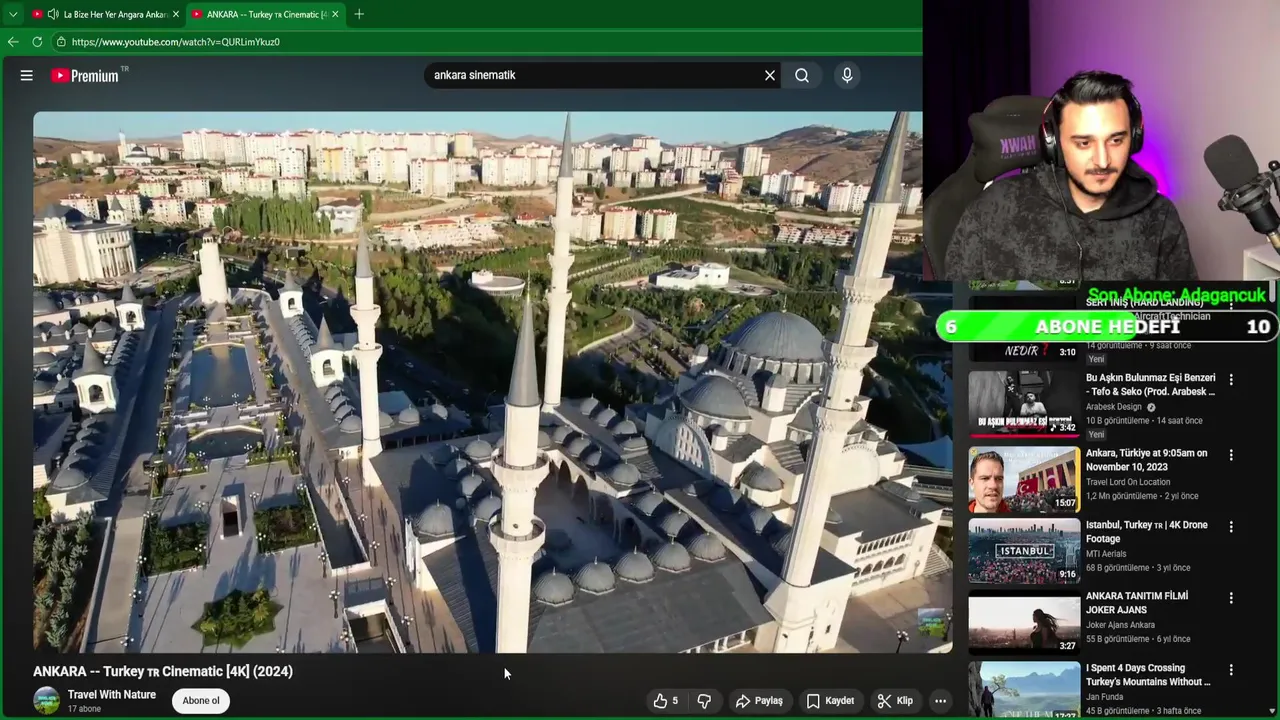Viewport: 1280px width, 720px height.
Task: Close the 'La Bize Her Yer Angara' tab
Action: [176, 14]
